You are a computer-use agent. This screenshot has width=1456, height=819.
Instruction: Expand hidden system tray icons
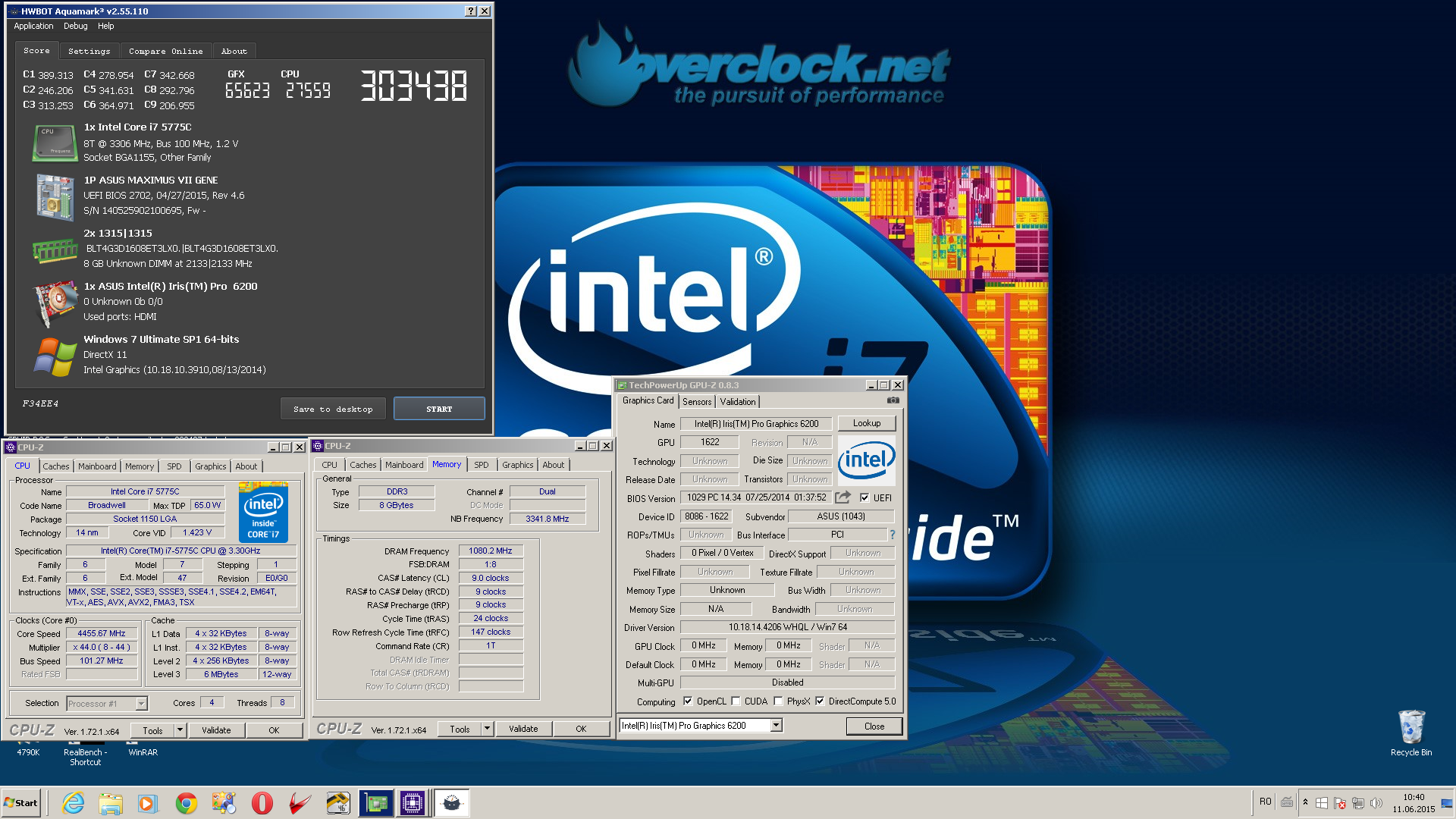pyautogui.click(x=1305, y=802)
